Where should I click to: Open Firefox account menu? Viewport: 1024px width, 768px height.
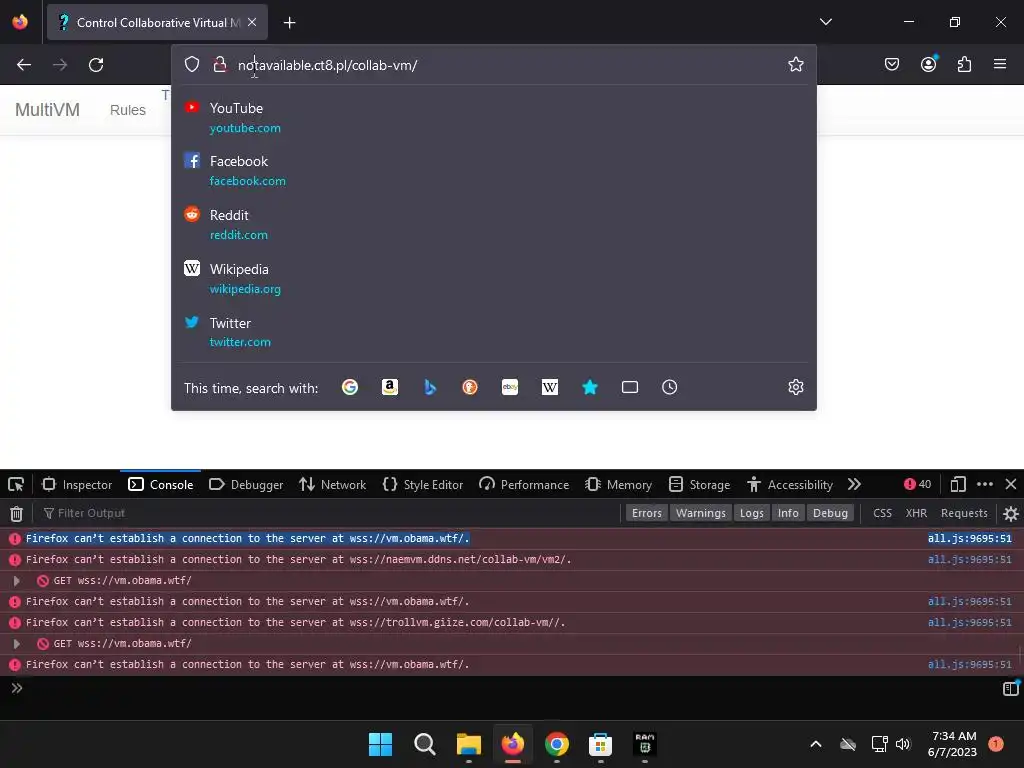928,64
